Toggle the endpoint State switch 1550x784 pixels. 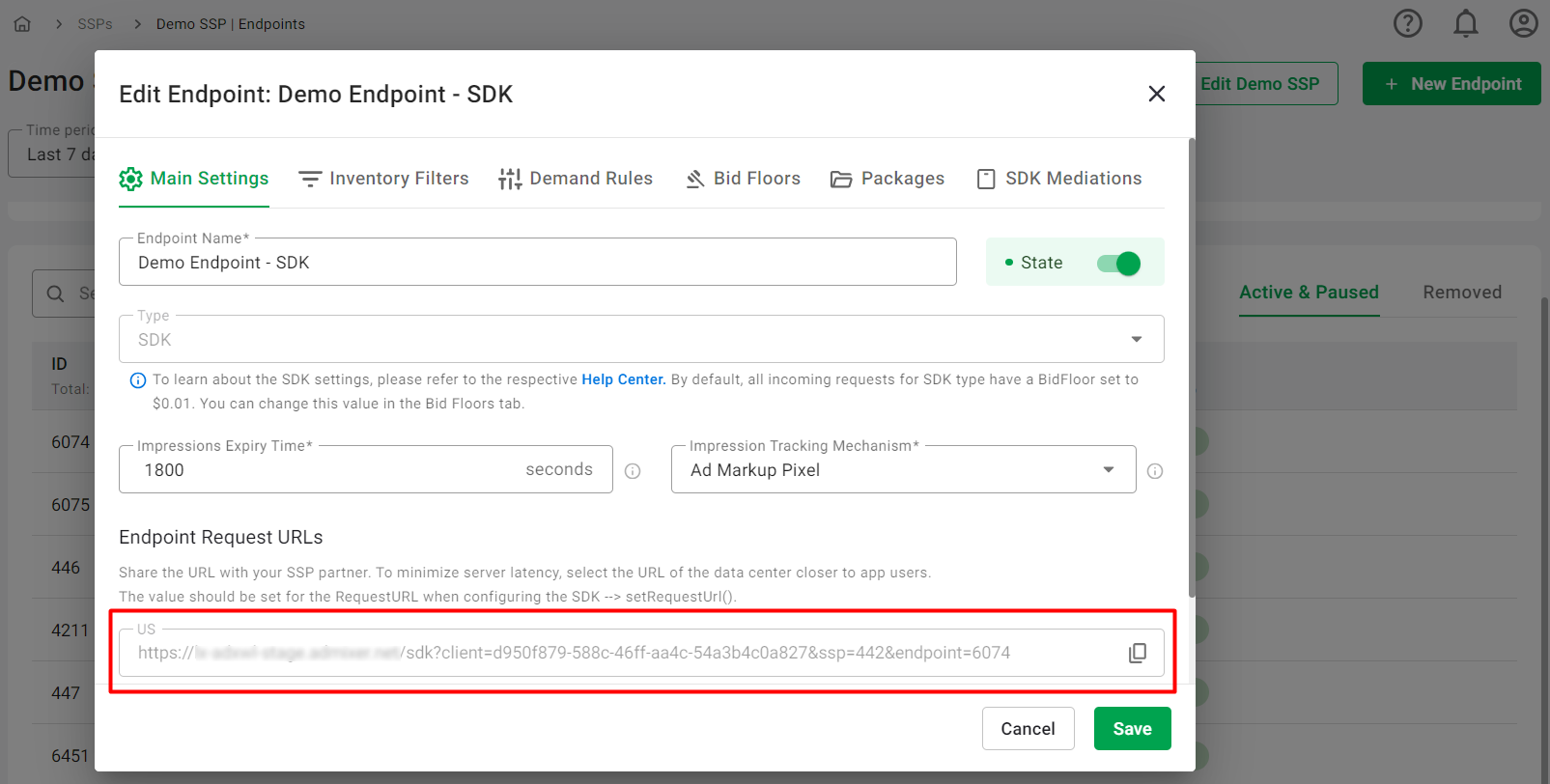tap(1118, 264)
